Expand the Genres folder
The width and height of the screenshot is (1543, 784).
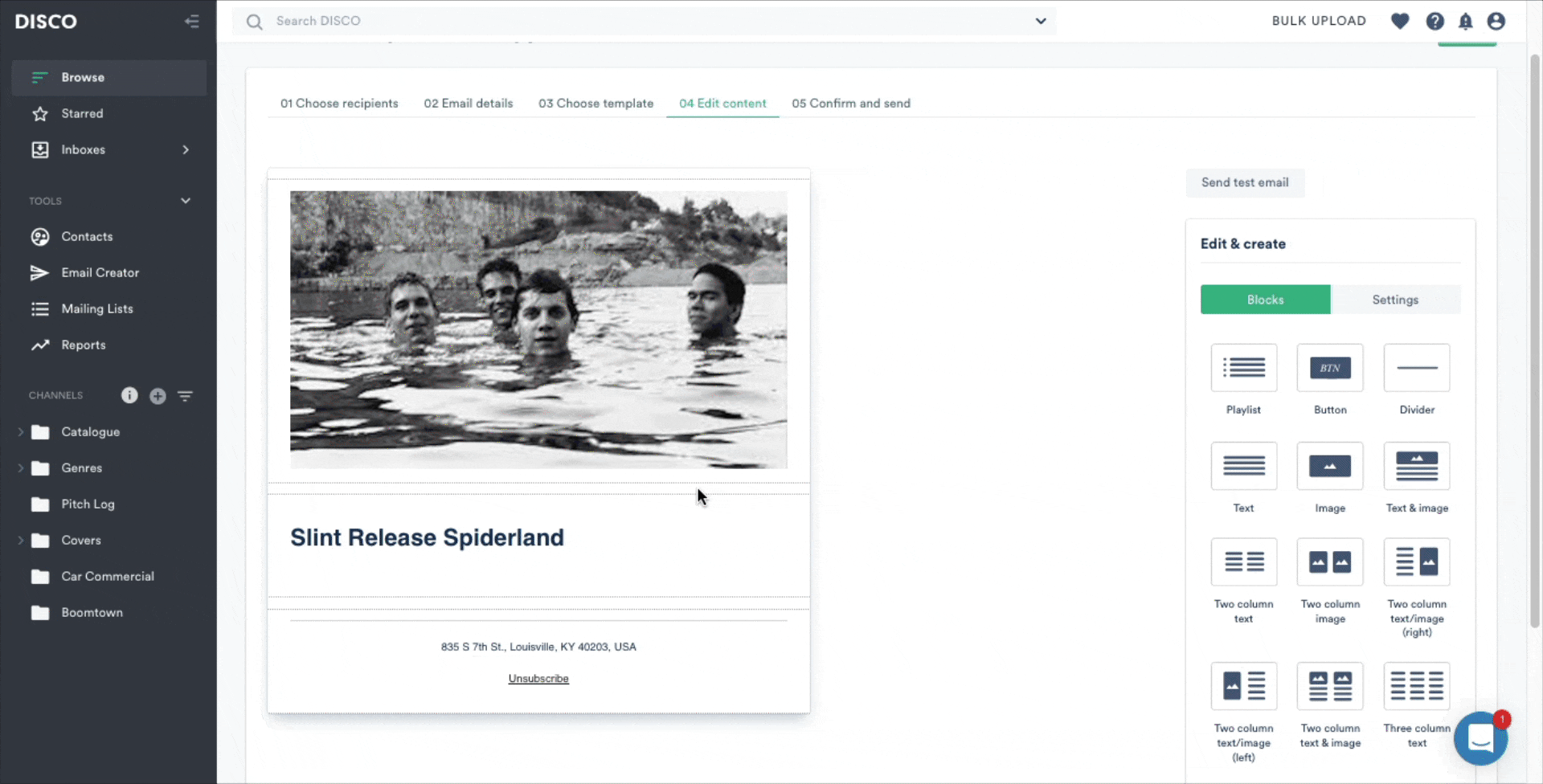click(x=20, y=468)
